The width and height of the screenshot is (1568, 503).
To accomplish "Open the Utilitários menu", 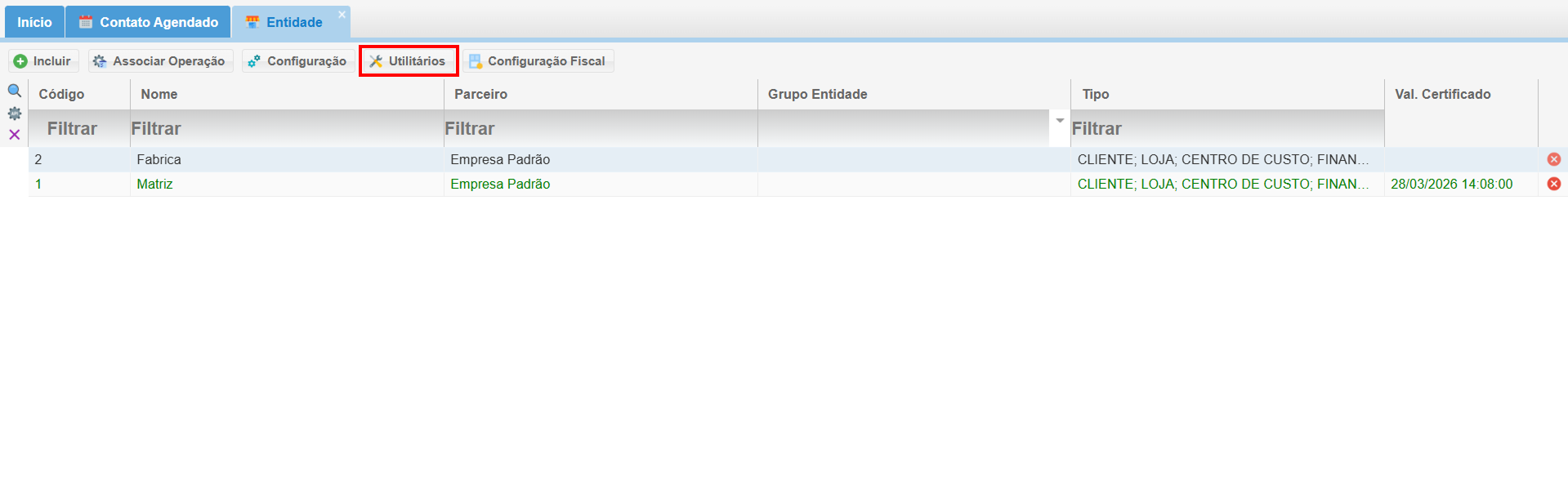I will 409,61.
